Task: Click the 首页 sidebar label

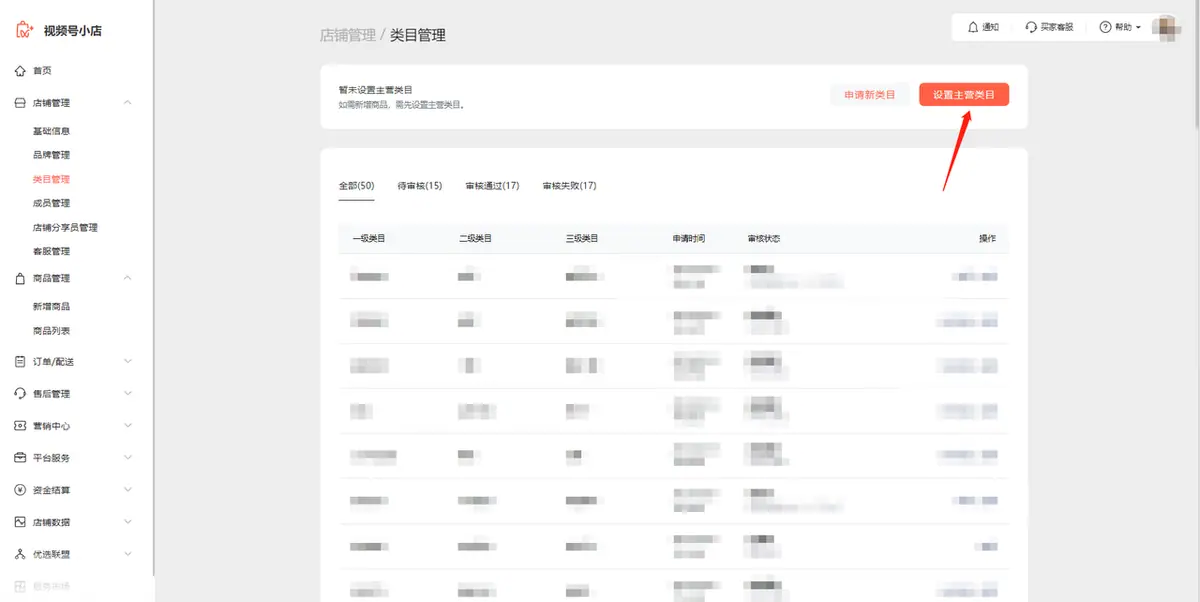Action: (42, 71)
